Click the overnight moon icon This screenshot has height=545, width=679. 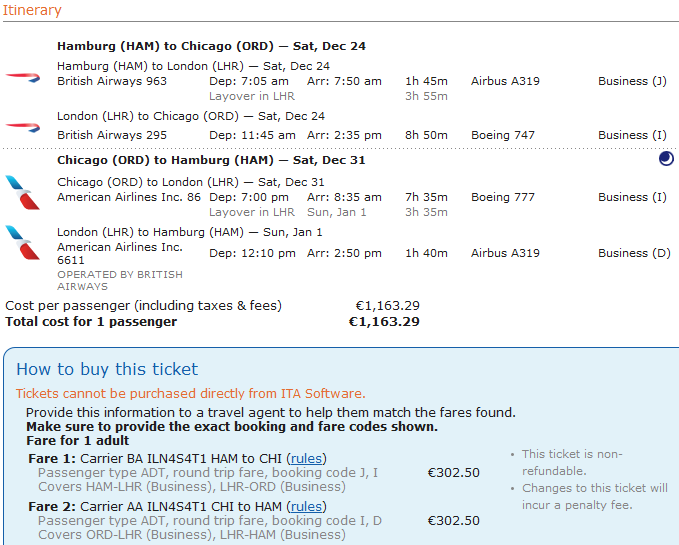(666, 159)
